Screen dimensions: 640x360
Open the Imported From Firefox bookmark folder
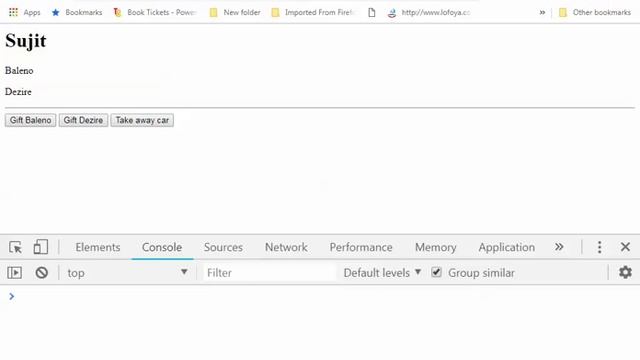[x=313, y=12]
